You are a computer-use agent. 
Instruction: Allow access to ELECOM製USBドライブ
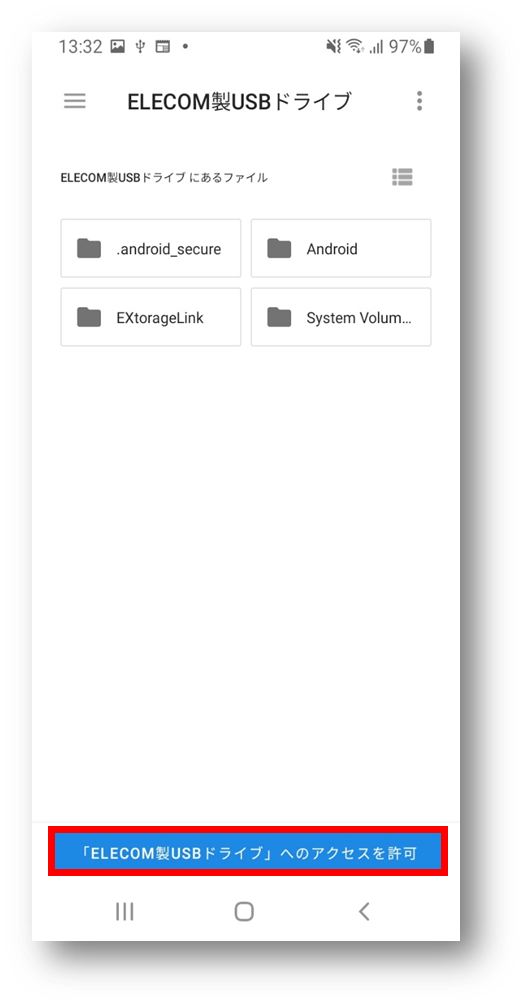coord(248,851)
